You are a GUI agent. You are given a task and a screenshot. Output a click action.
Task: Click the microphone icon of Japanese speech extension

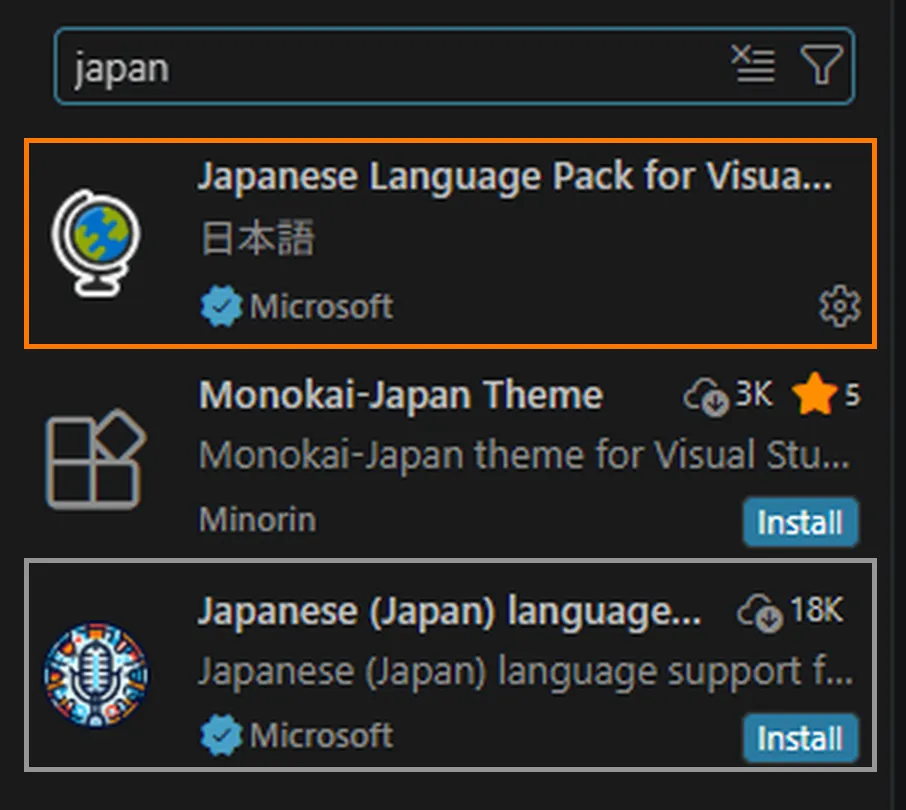pyautogui.click(x=96, y=674)
